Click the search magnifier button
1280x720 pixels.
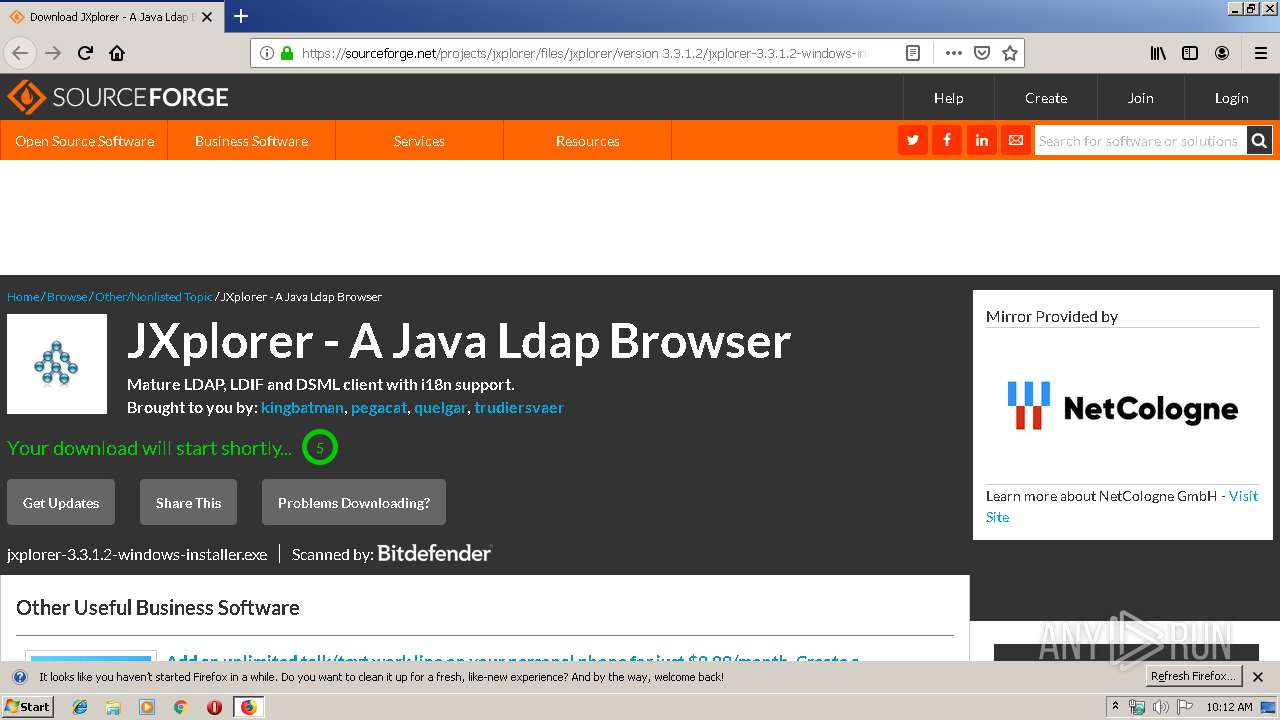tap(1260, 141)
